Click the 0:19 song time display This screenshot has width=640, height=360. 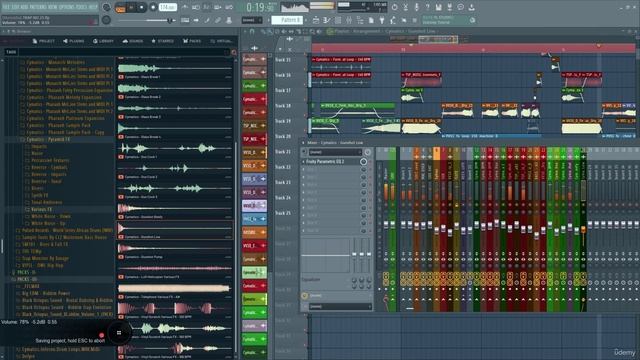[260, 7]
